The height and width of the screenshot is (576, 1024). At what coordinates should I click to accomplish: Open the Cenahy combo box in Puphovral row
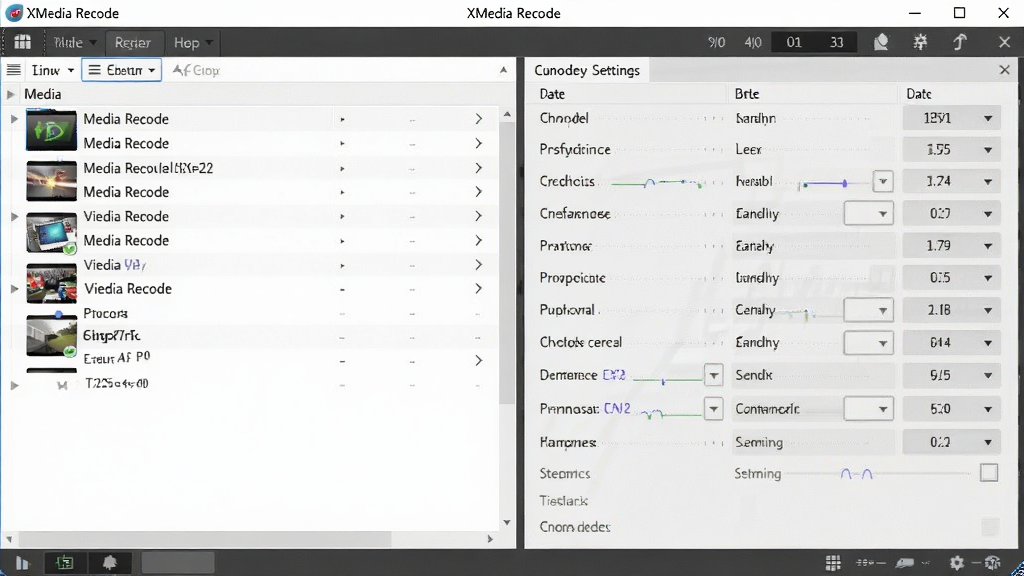click(868, 310)
